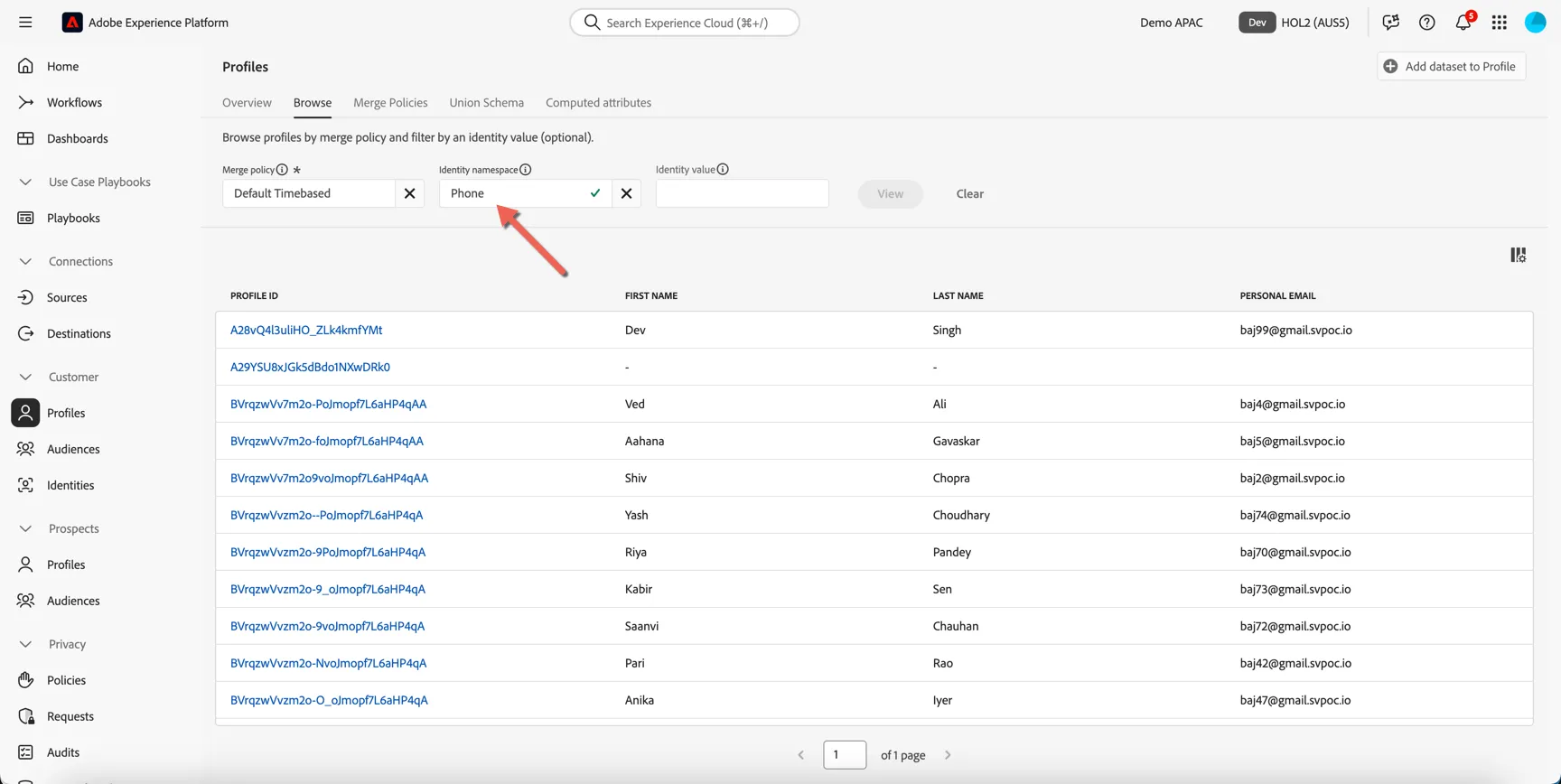This screenshot has height=784, width=1561.
Task: Open the notifications bell
Action: (x=1463, y=23)
